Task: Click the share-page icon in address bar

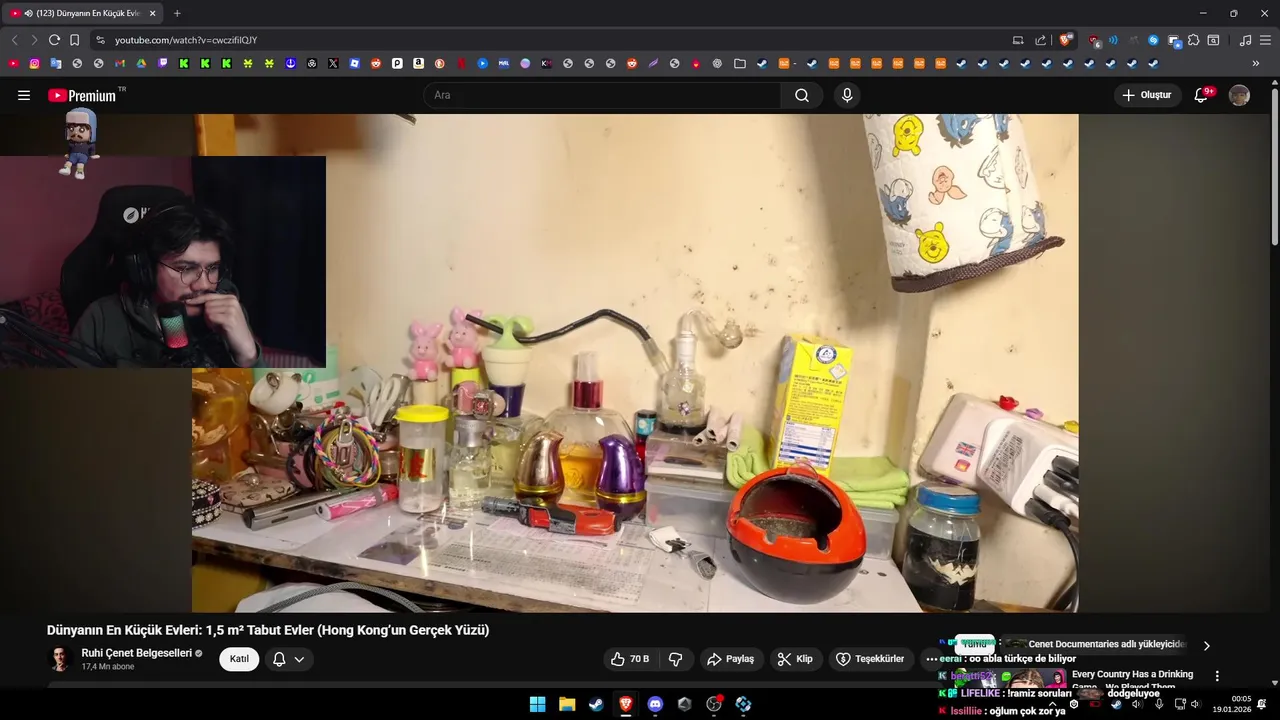Action: coord(1040,40)
